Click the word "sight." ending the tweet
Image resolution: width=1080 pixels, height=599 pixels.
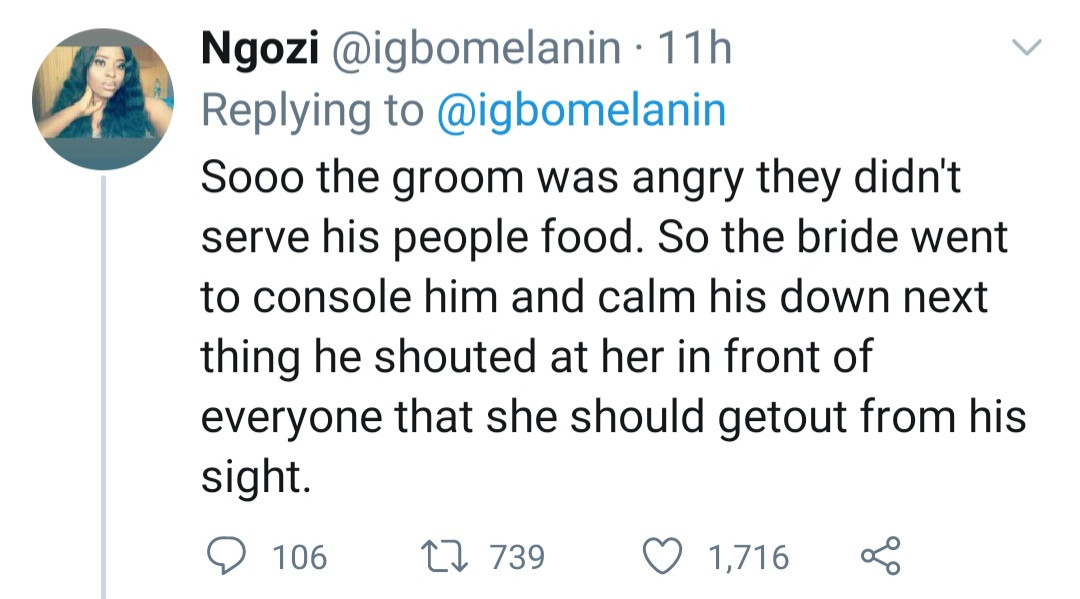coord(251,478)
